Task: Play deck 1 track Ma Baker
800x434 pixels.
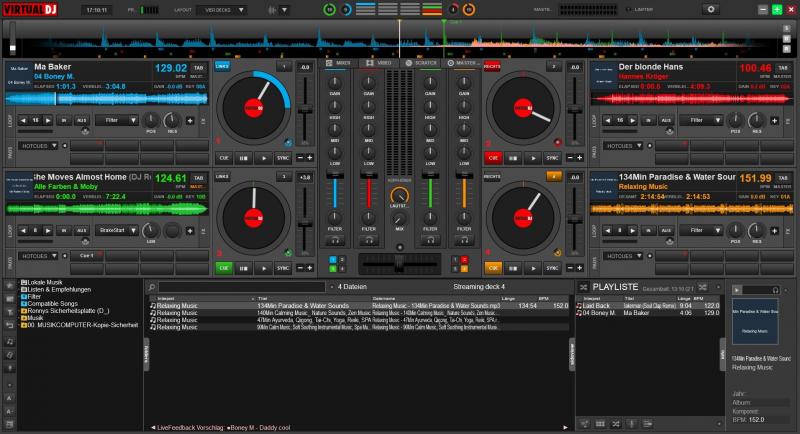Action: pyautogui.click(x=263, y=158)
